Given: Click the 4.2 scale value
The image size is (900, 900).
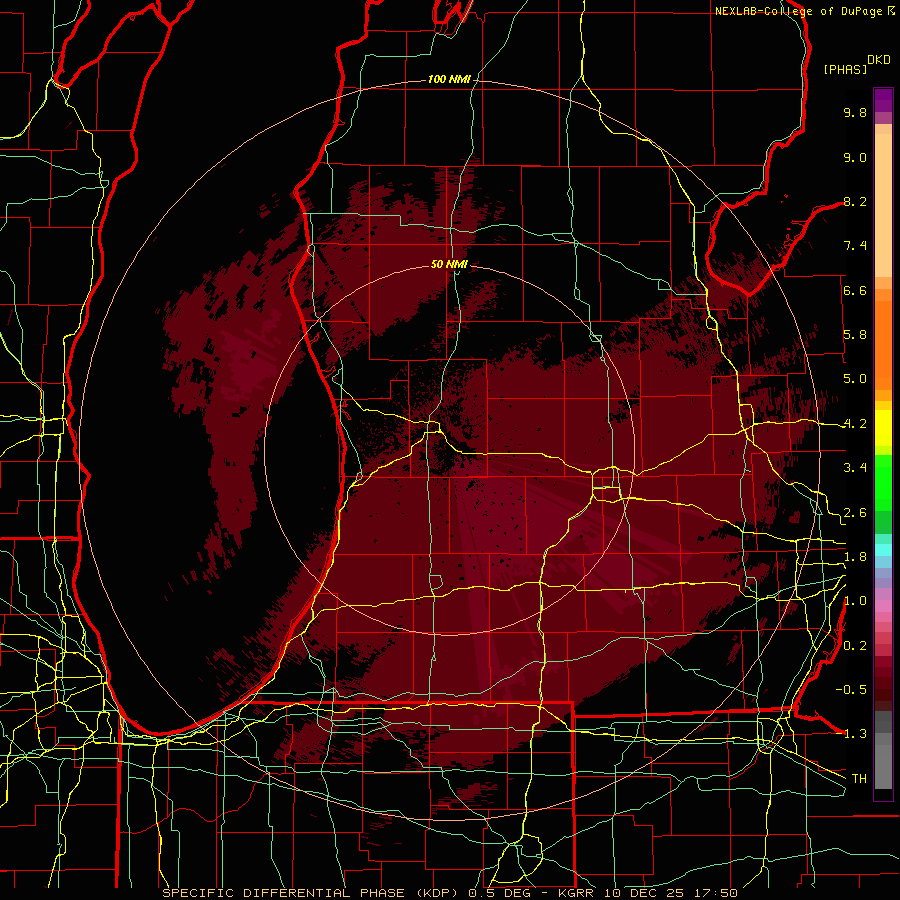Looking at the screenshot, I should pyautogui.click(x=855, y=424).
